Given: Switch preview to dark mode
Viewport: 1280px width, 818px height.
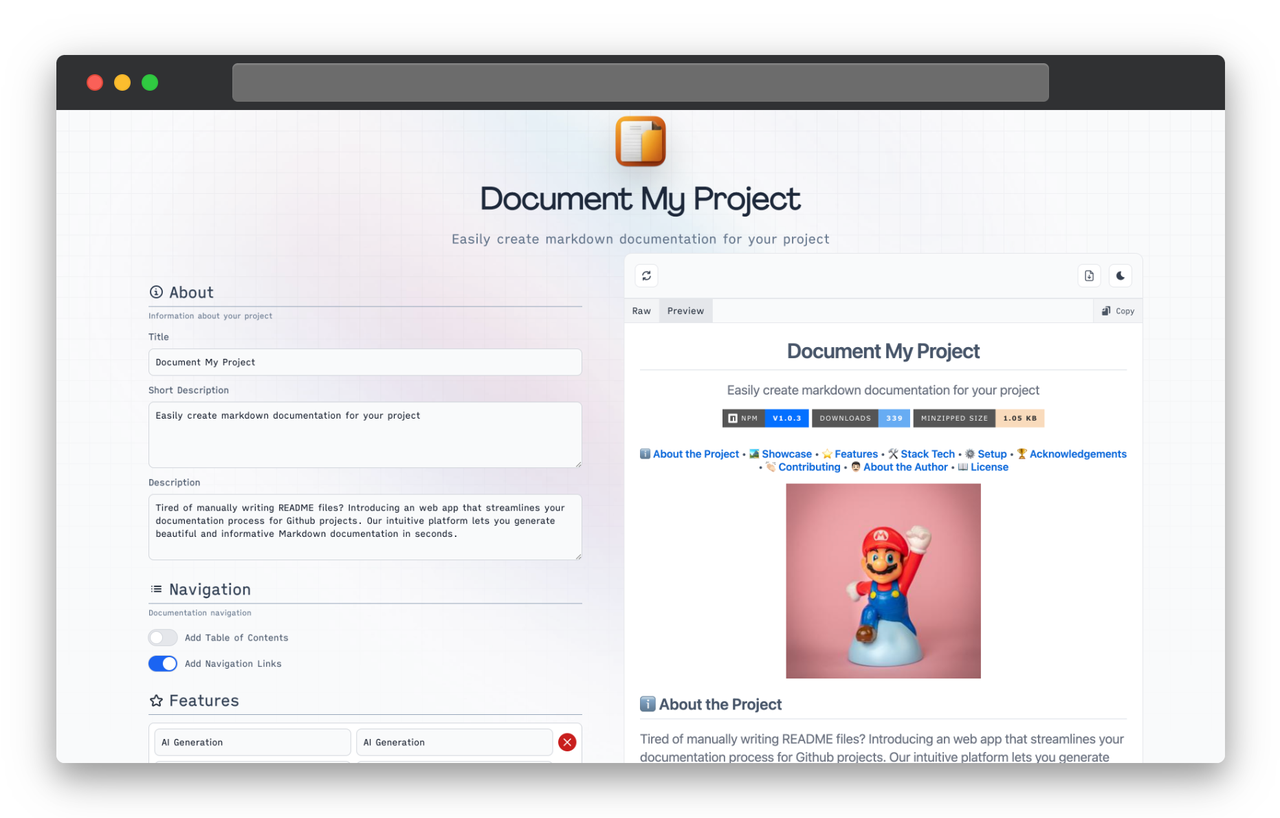Looking at the screenshot, I should tap(1120, 275).
